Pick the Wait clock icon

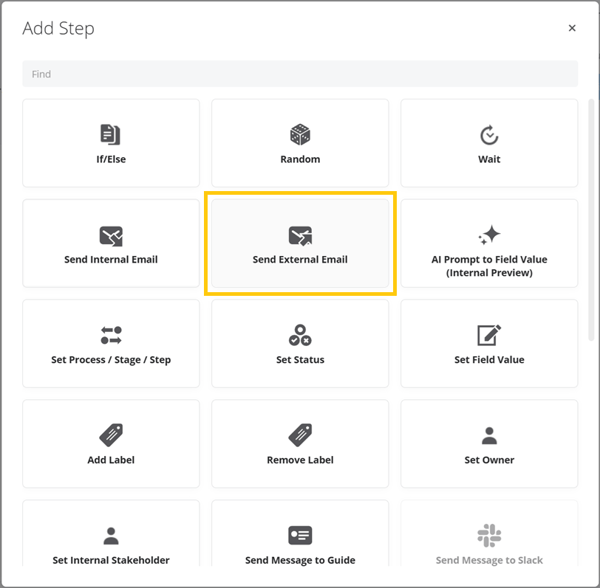pyautogui.click(x=489, y=135)
